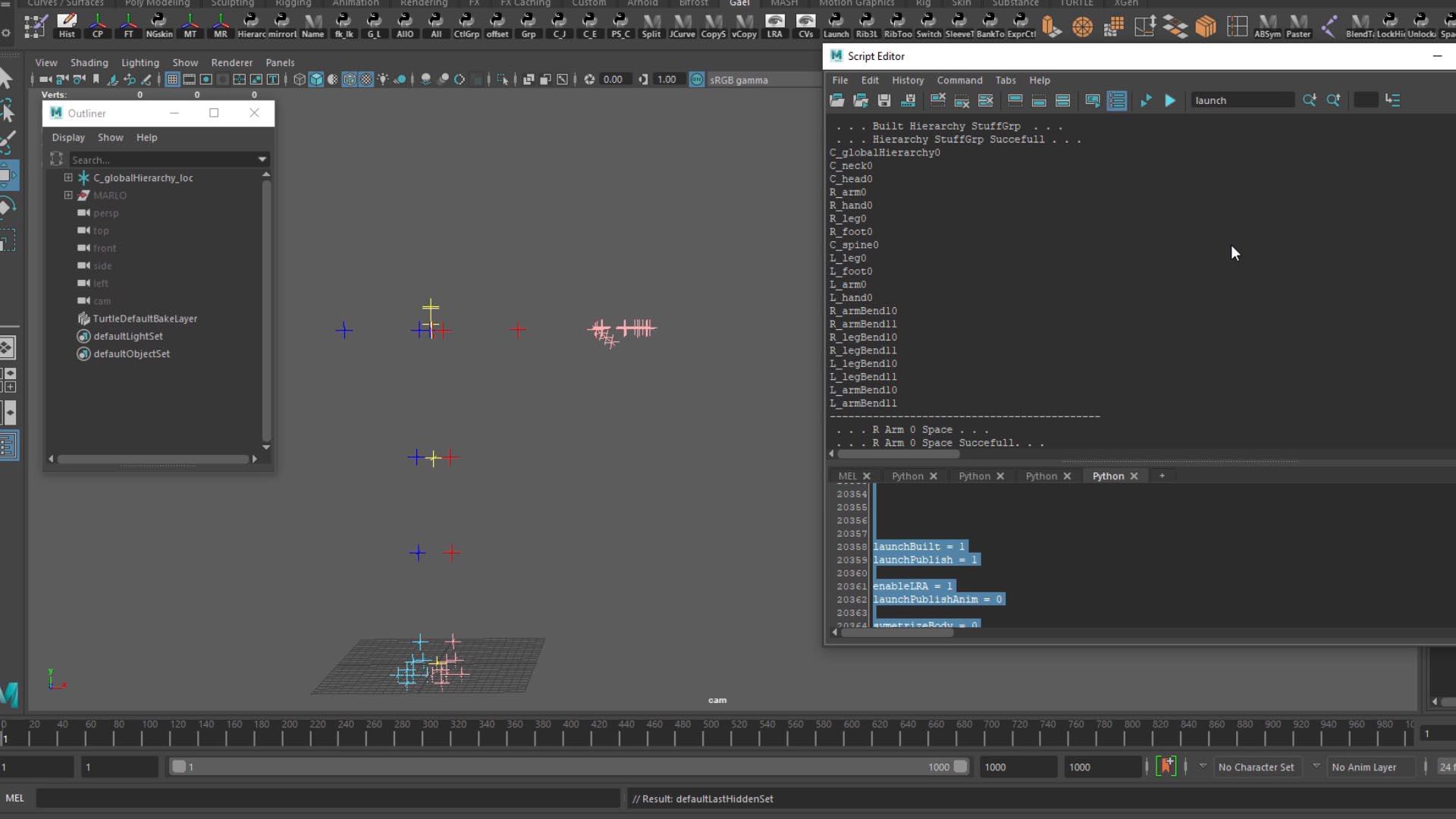Toggle color management ON button
This screenshot has height=819, width=1456.
[x=696, y=80]
